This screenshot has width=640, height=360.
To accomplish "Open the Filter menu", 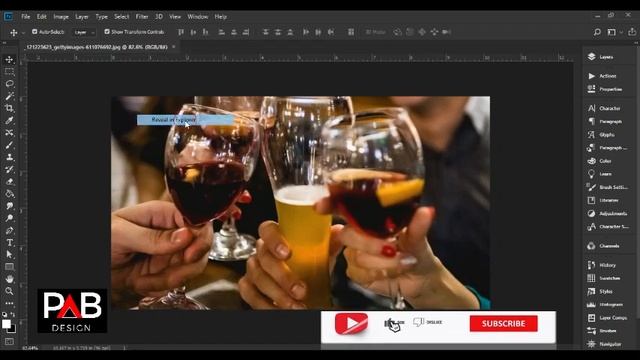I will (x=142, y=17).
